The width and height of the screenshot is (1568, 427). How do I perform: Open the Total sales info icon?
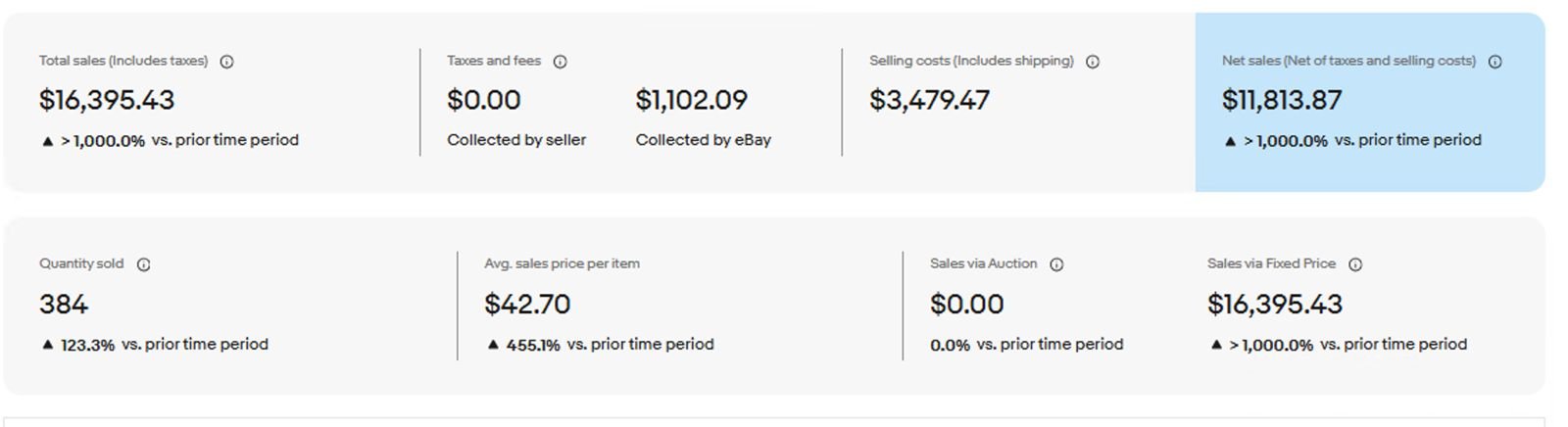226,62
